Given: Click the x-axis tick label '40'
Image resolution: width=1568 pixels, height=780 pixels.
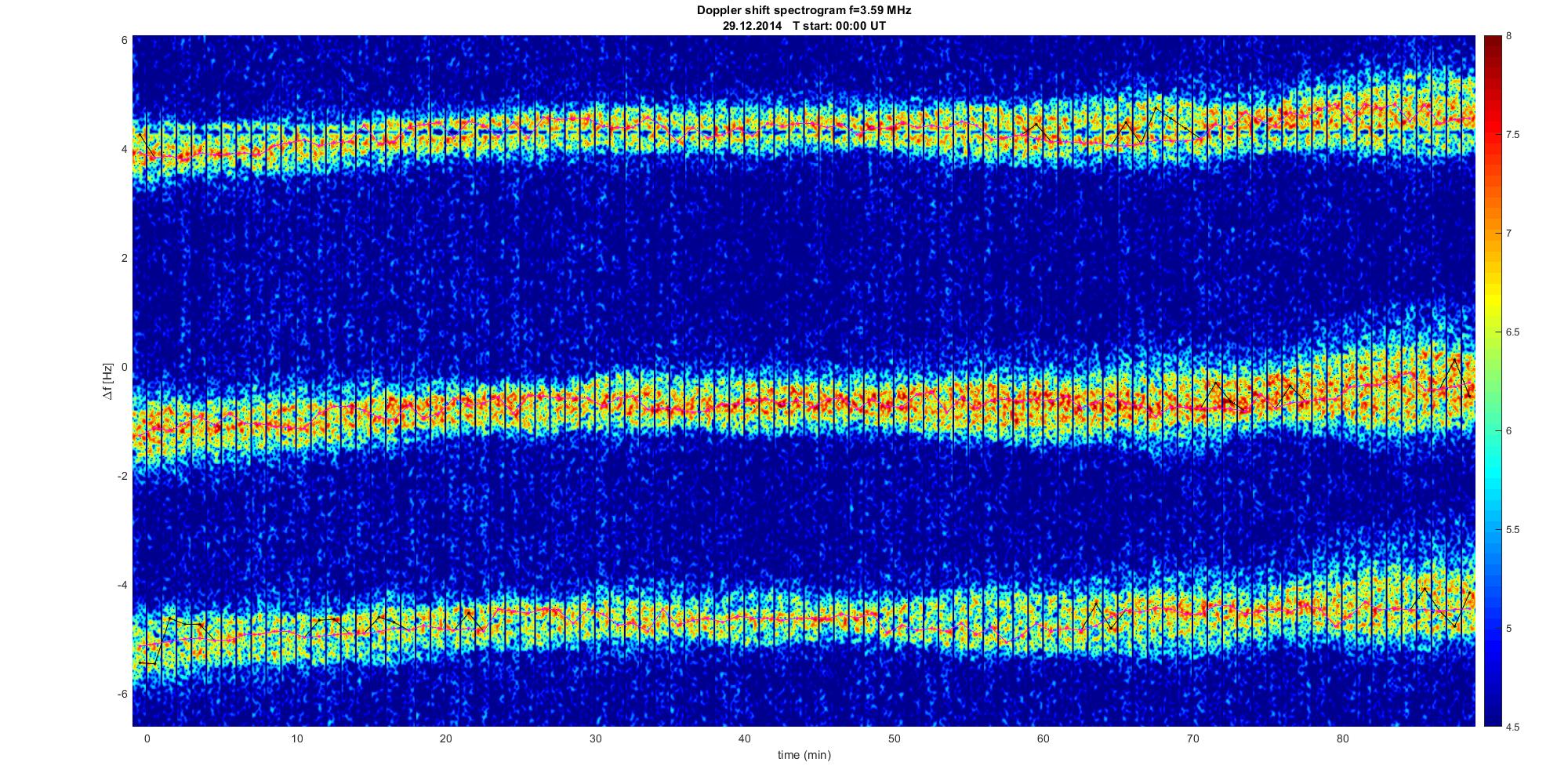Looking at the screenshot, I should pos(744,738).
